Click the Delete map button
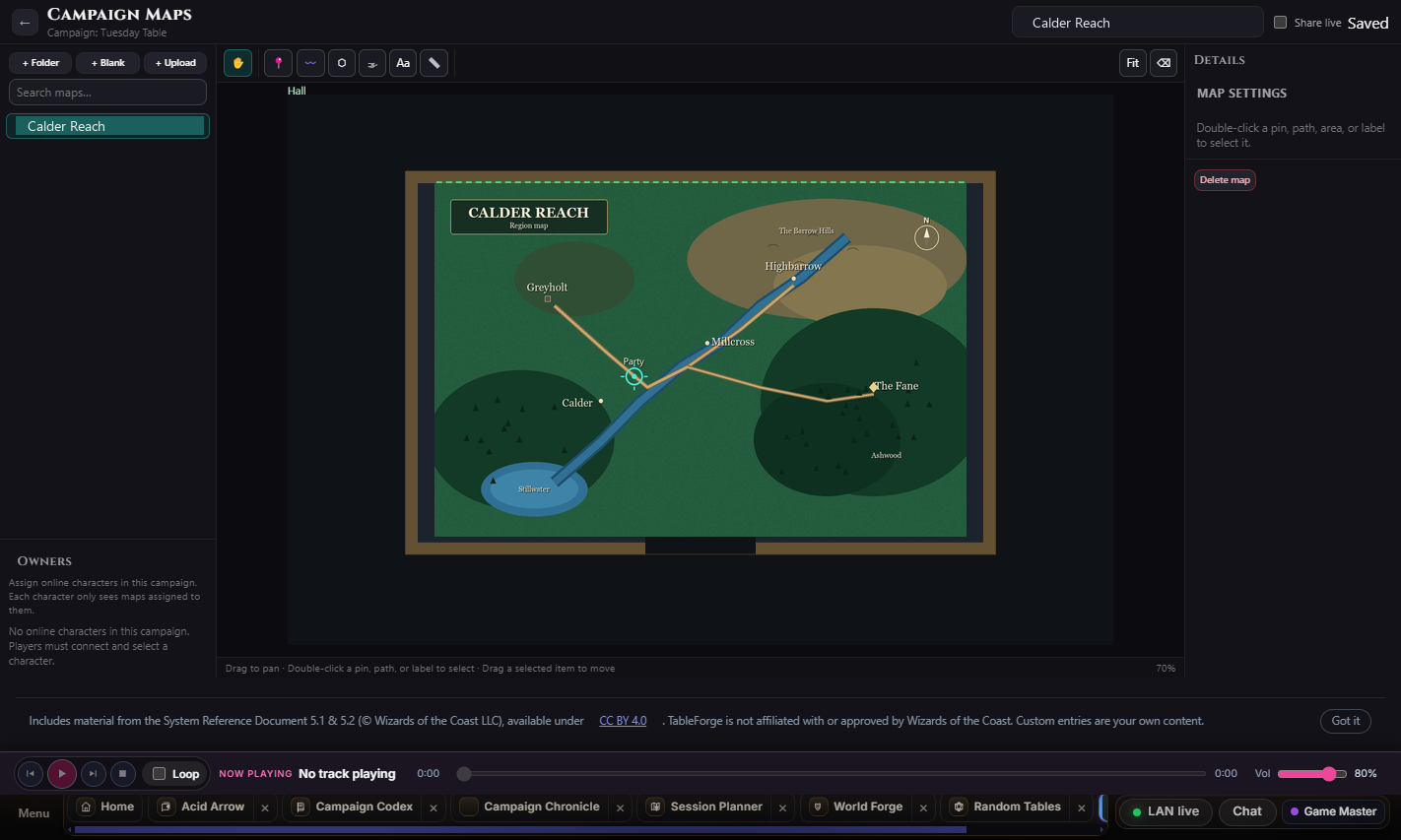The width and height of the screenshot is (1401, 840). (1225, 180)
